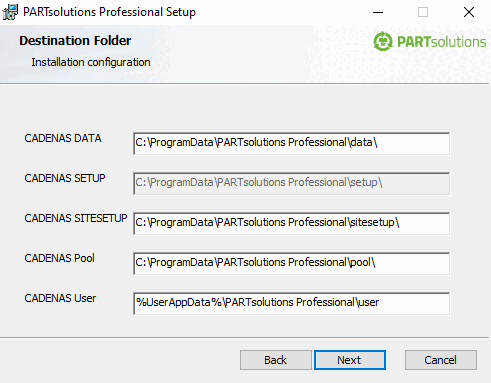Minimize the setup window
This screenshot has height=383, width=491.
pyautogui.click(x=378, y=12)
